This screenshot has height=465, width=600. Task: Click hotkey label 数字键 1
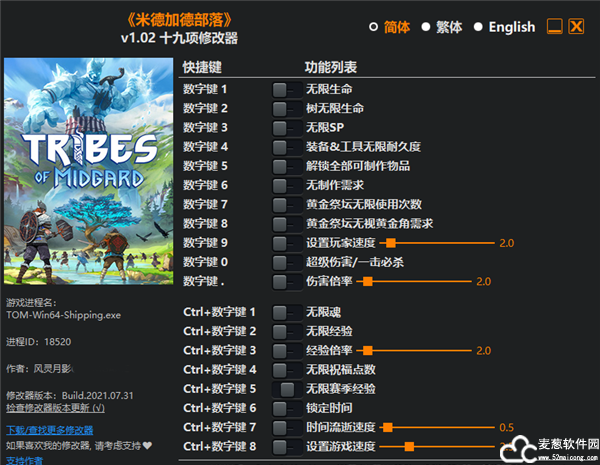[x=205, y=90]
